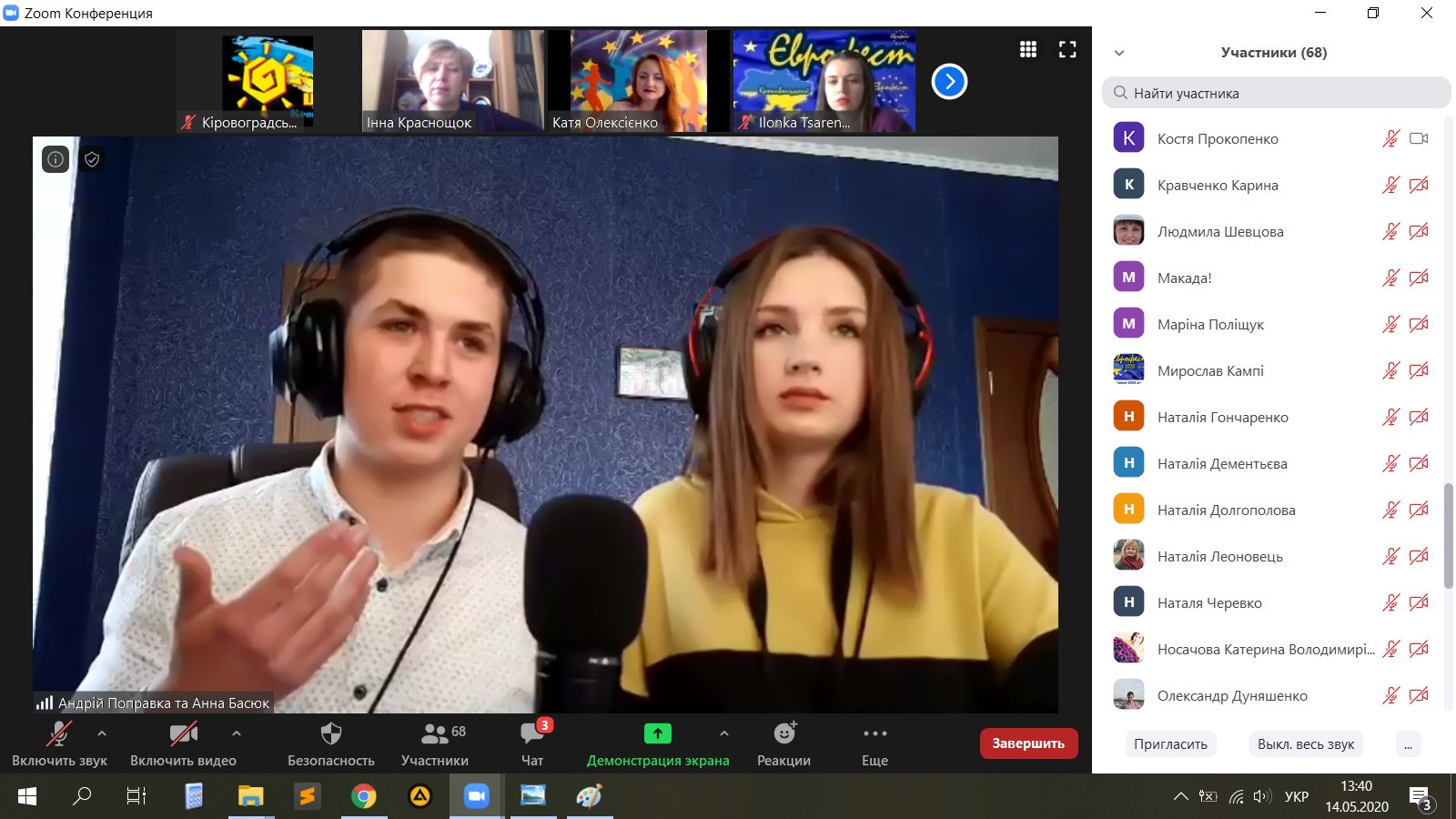Open the Еще more menu
The width and height of the screenshot is (1456, 819).
875,743
